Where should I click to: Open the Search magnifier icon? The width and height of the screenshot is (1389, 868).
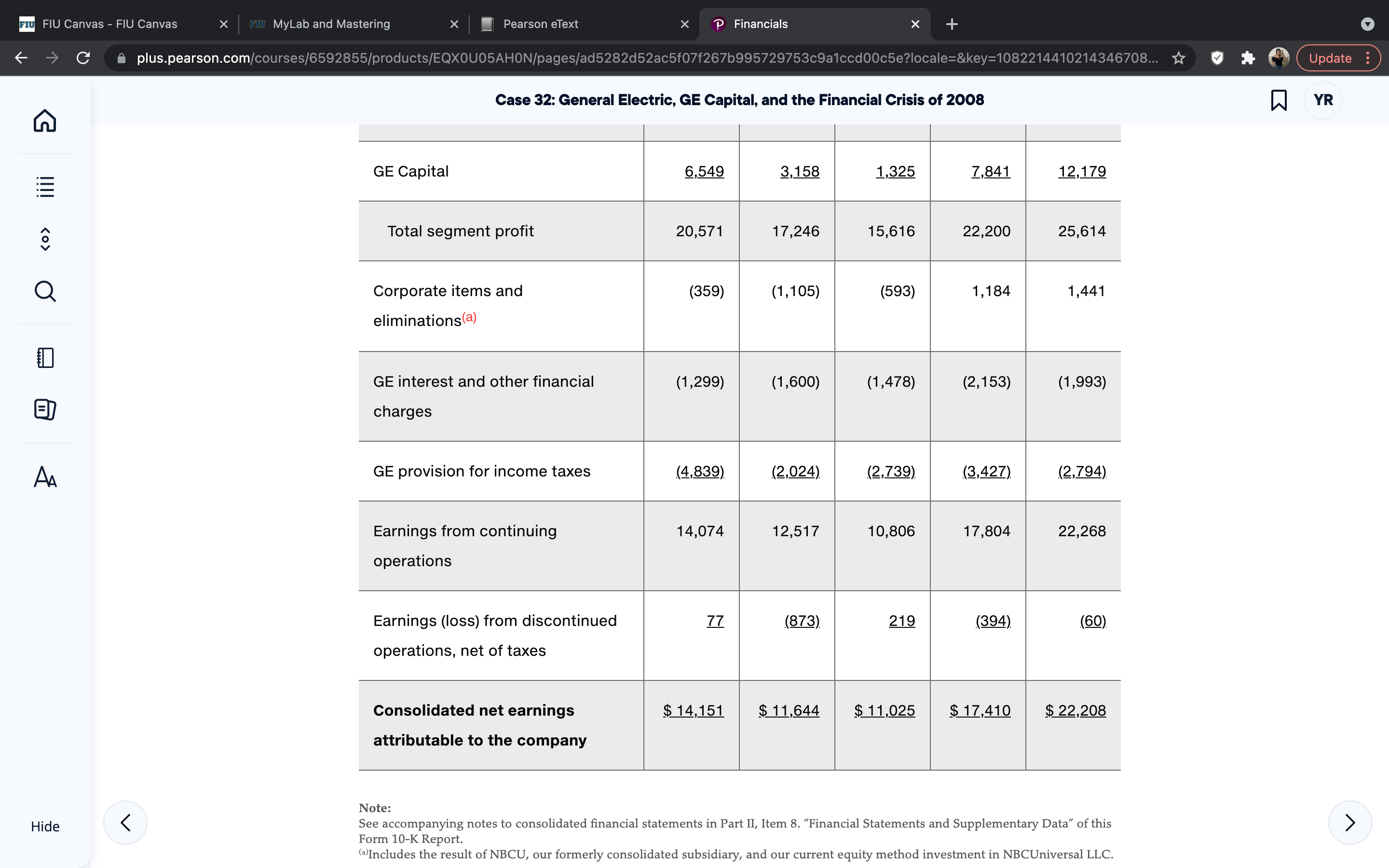click(x=45, y=291)
